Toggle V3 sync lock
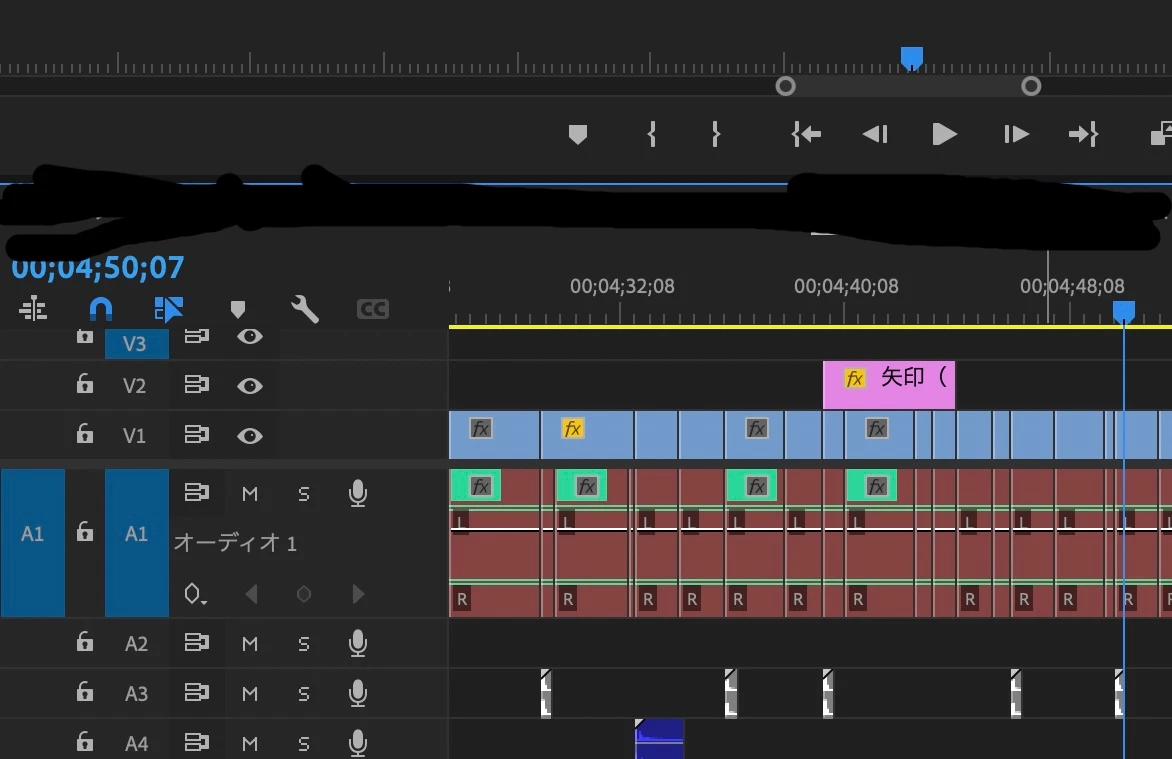The width and height of the screenshot is (1172, 759). (x=197, y=336)
